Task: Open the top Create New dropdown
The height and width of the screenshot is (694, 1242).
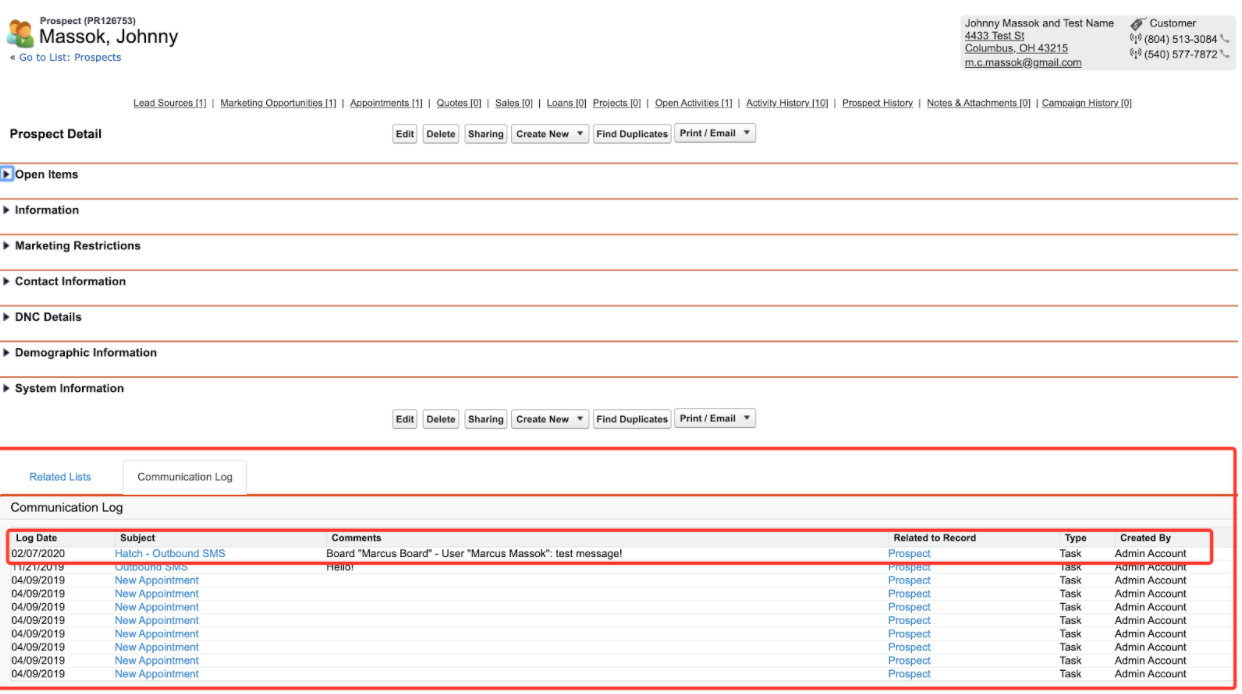Action: tap(550, 134)
